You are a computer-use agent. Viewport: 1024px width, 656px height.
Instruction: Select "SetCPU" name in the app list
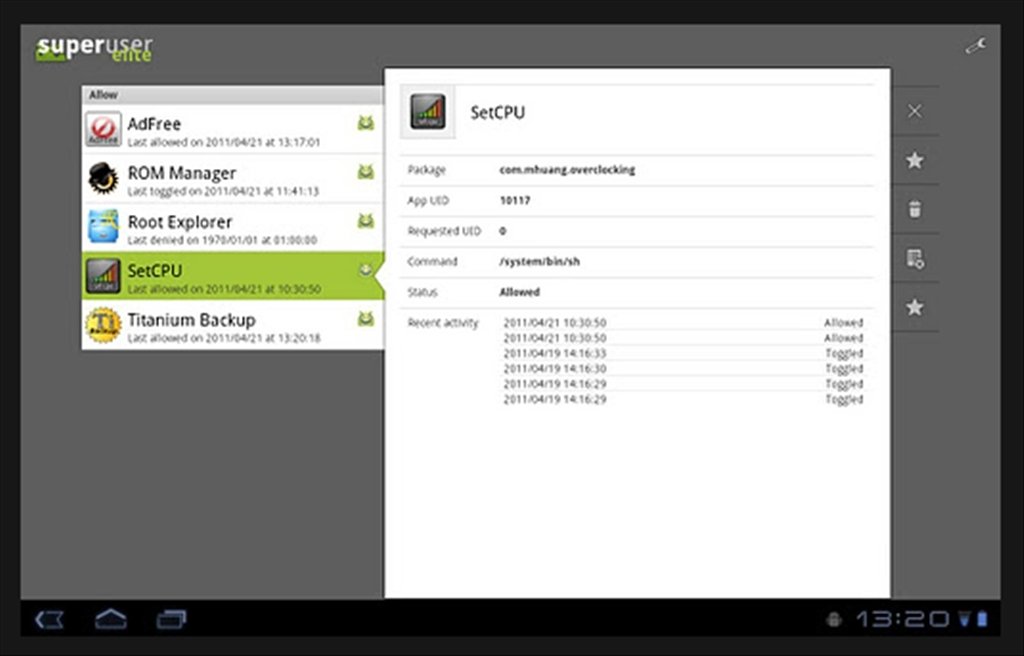point(155,271)
